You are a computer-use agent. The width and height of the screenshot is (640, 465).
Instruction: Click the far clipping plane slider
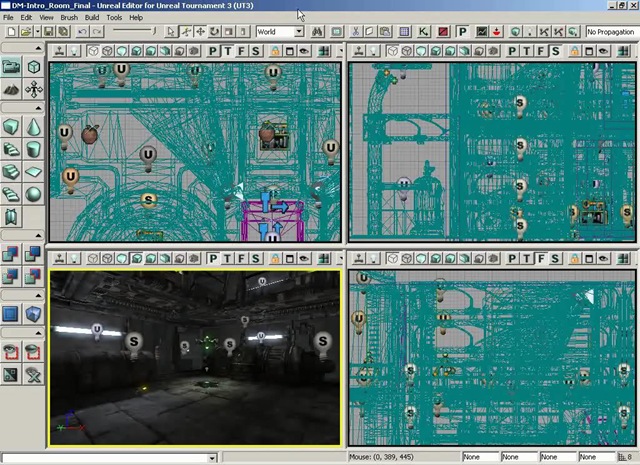click(134, 31)
